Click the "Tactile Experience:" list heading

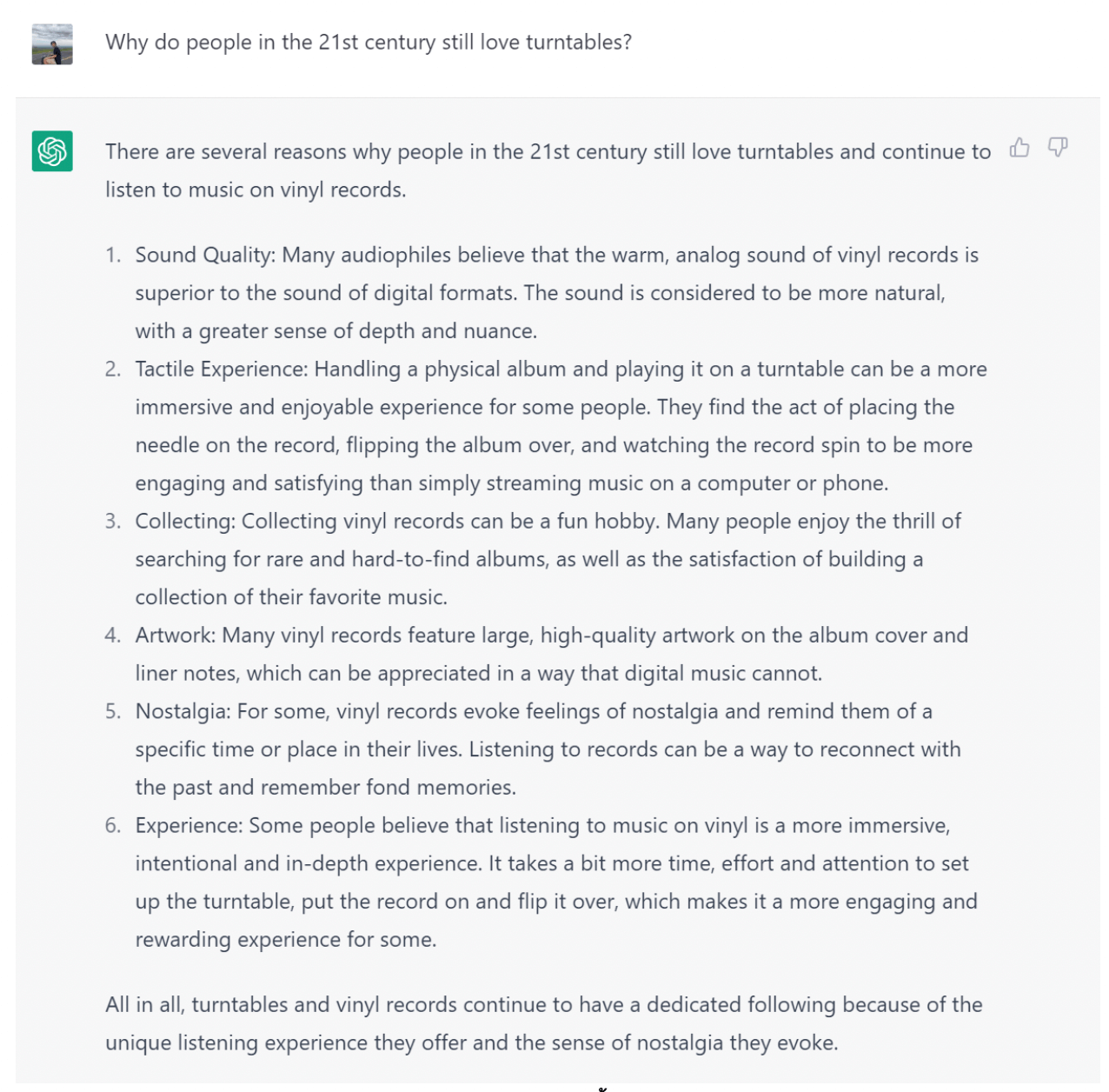(x=222, y=369)
